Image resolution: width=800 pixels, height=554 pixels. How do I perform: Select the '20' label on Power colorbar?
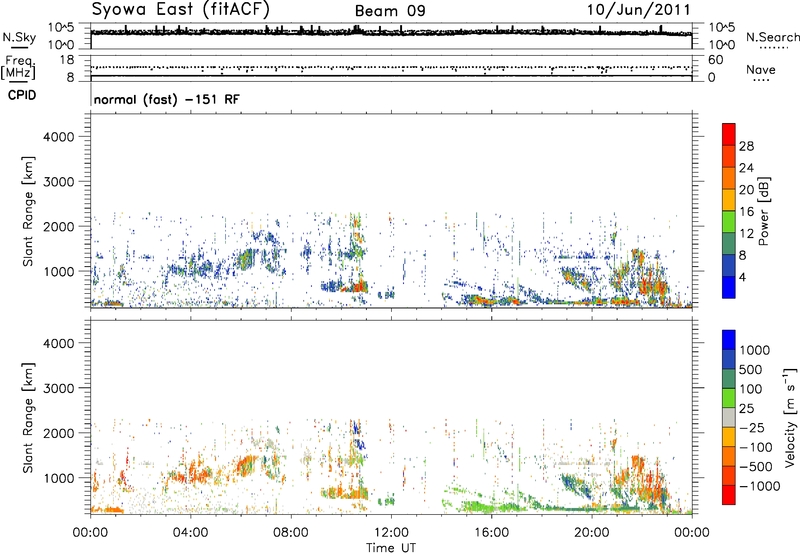(x=746, y=190)
